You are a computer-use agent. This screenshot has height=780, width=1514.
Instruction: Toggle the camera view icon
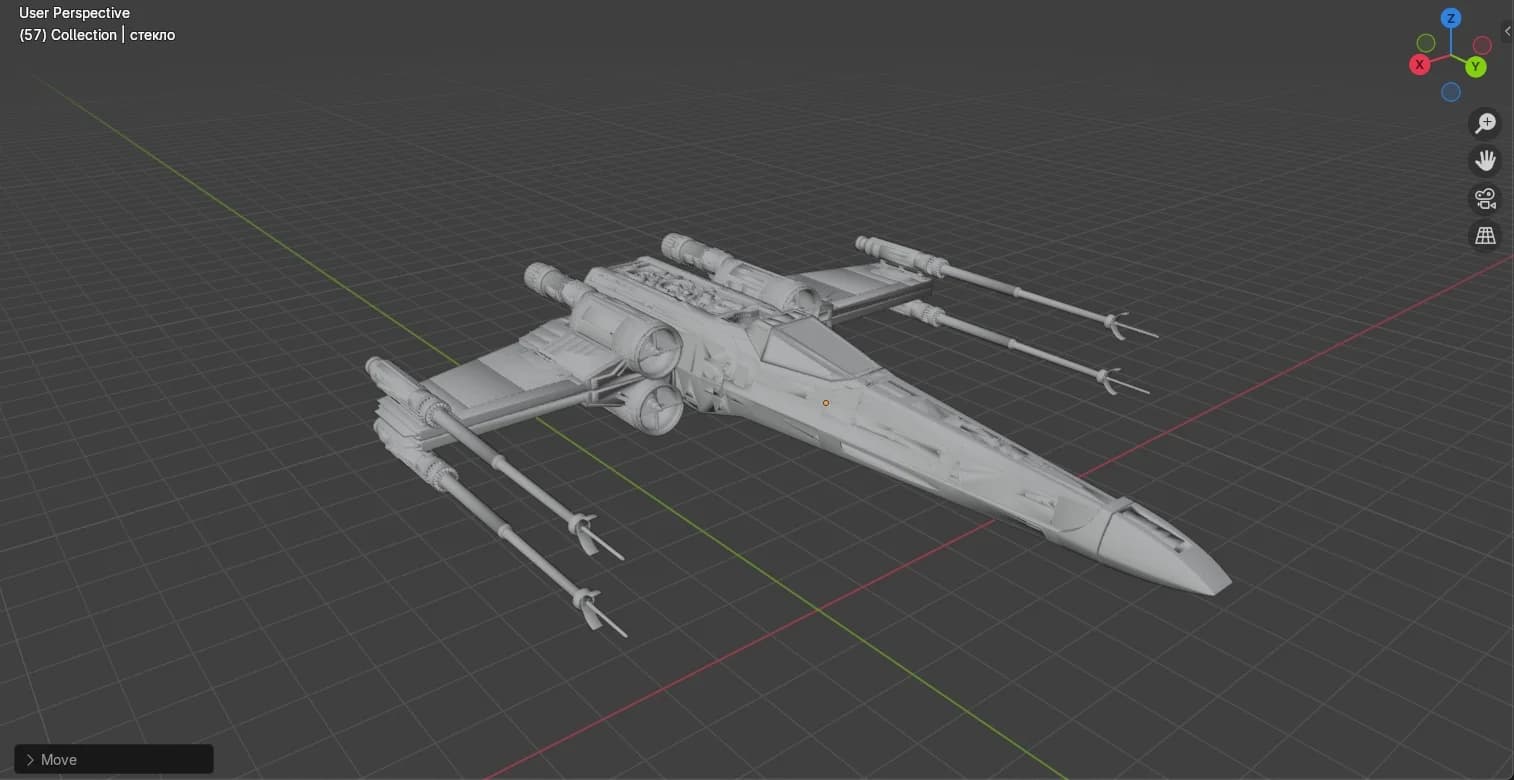click(1485, 198)
